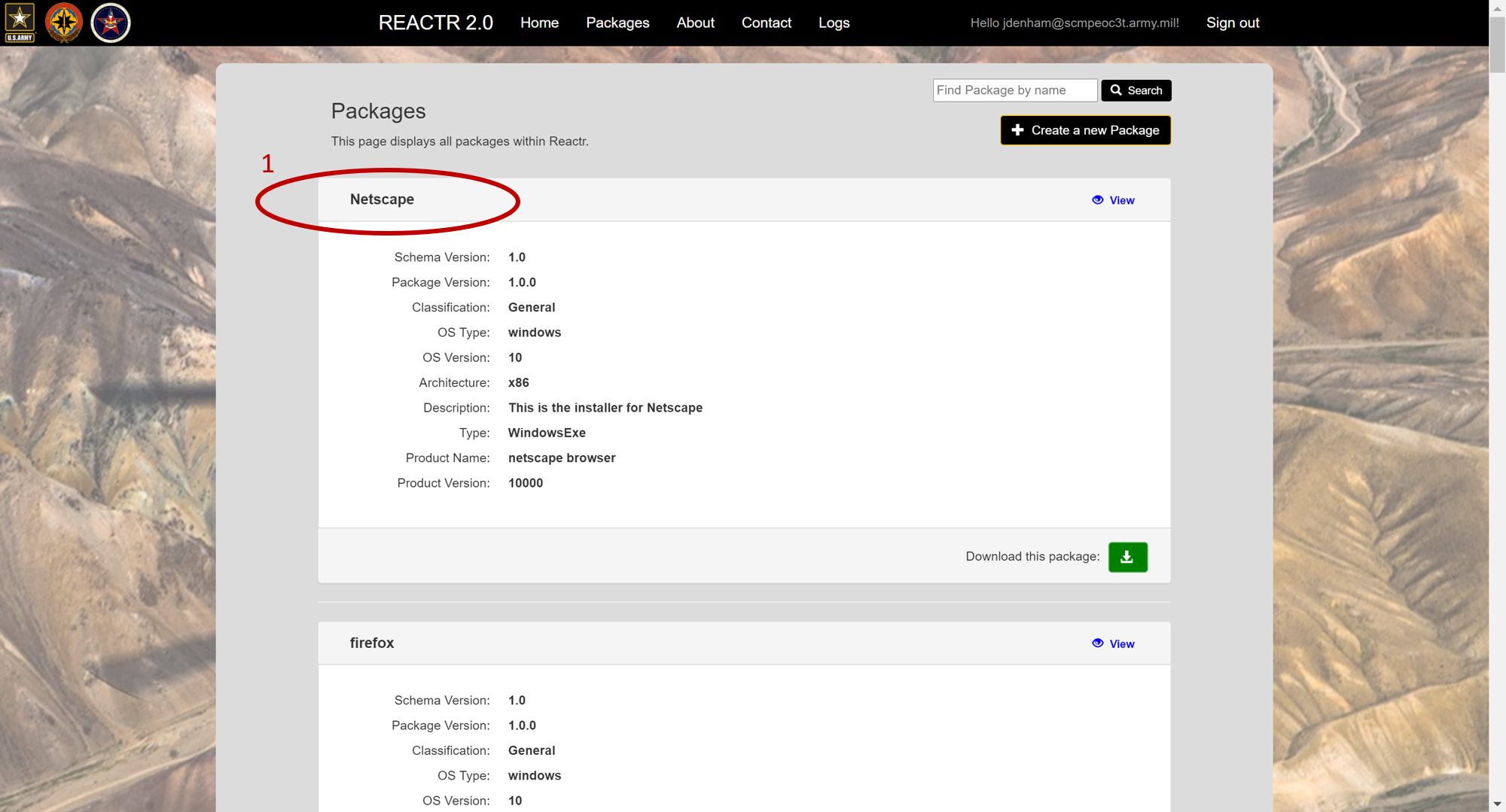
Task: Click the round blue star emblem logo
Action: click(x=111, y=23)
